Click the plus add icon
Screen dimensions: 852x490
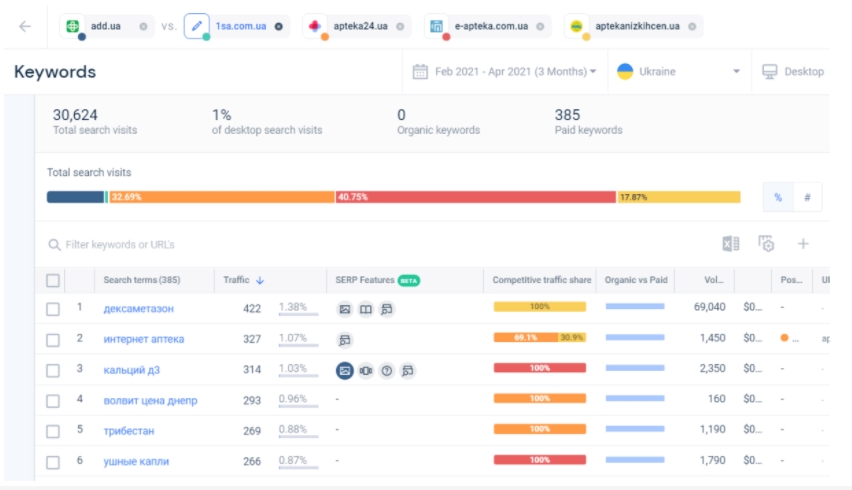pyautogui.click(x=802, y=244)
